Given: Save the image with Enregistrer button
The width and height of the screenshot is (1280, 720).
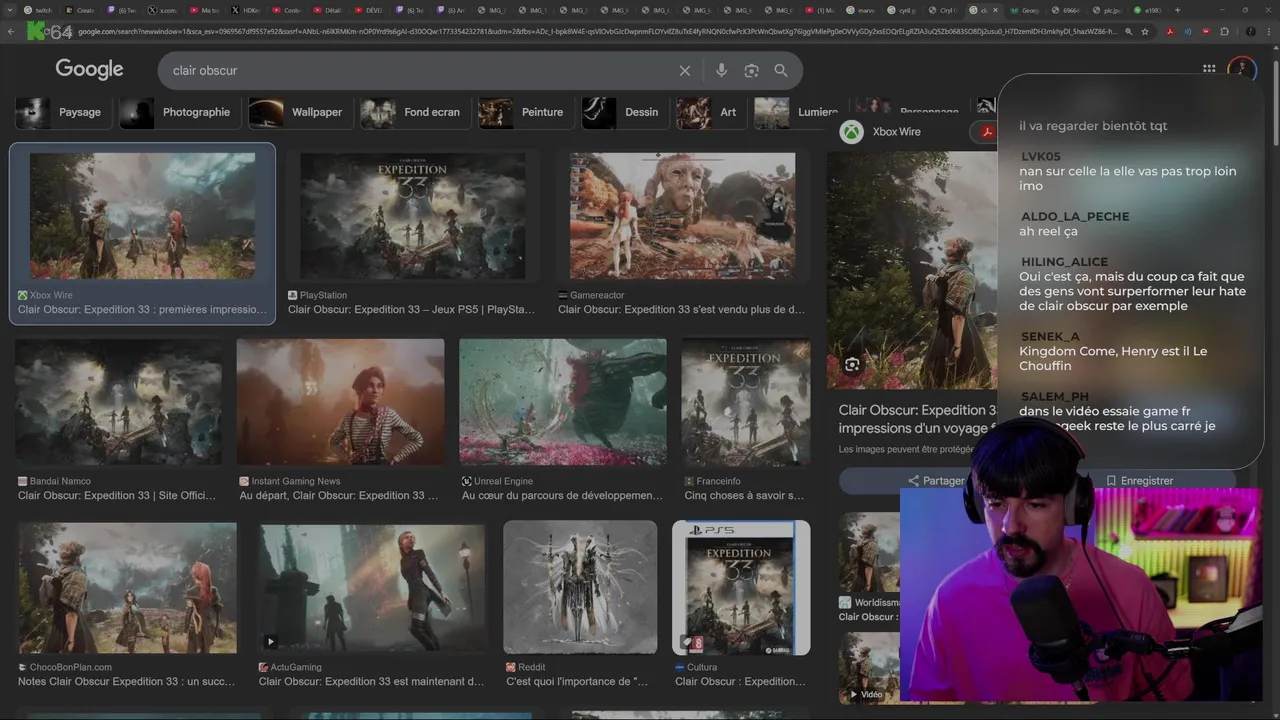Looking at the screenshot, I should pyautogui.click(x=1139, y=481).
